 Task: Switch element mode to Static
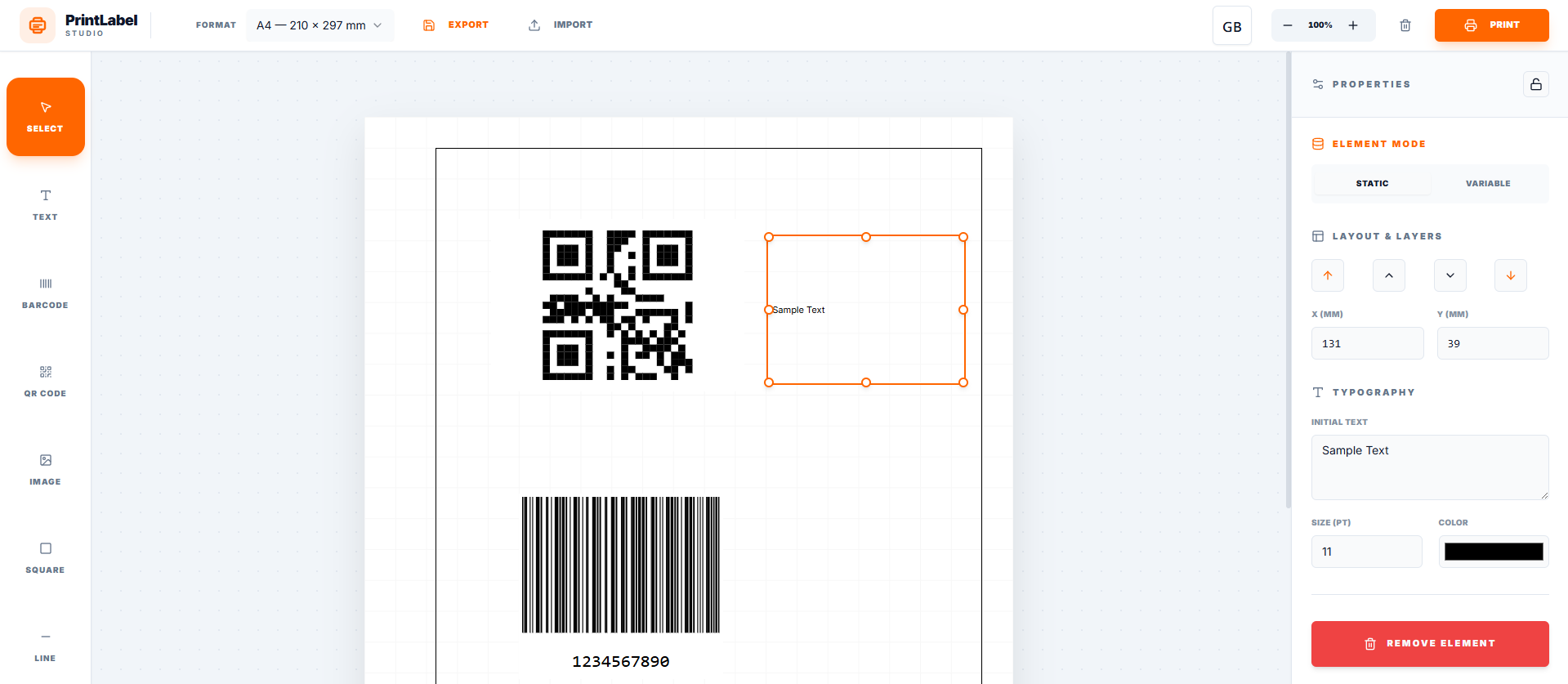[x=1372, y=184]
